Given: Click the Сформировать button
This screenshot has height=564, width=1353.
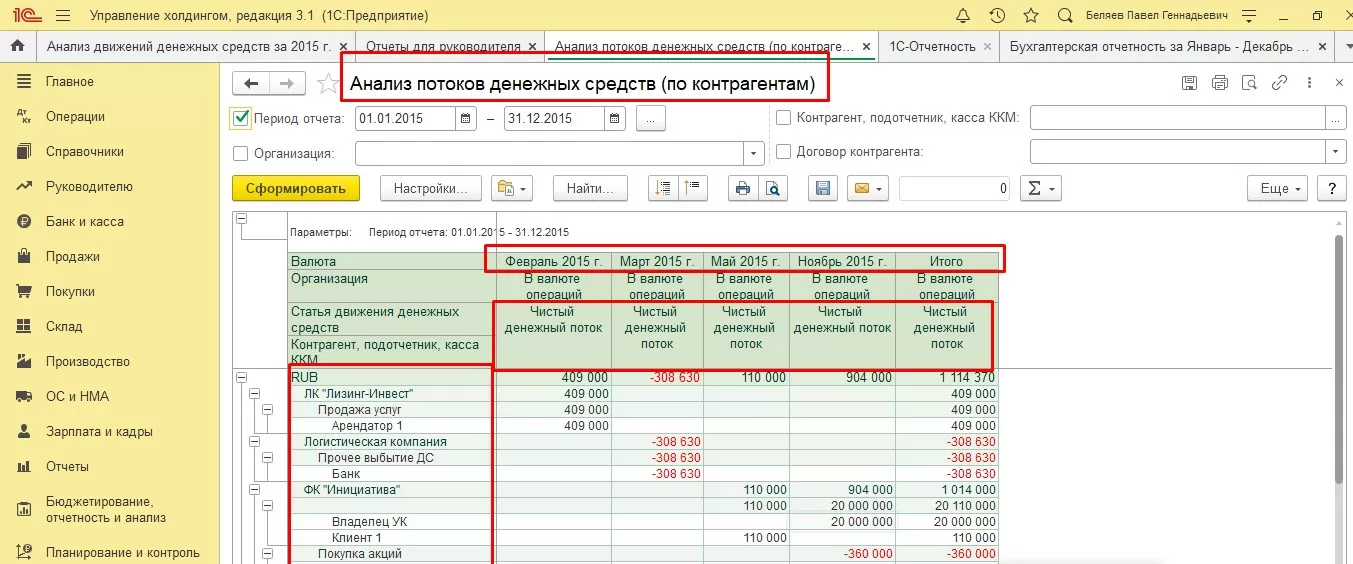Looking at the screenshot, I should [x=295, y=188].
